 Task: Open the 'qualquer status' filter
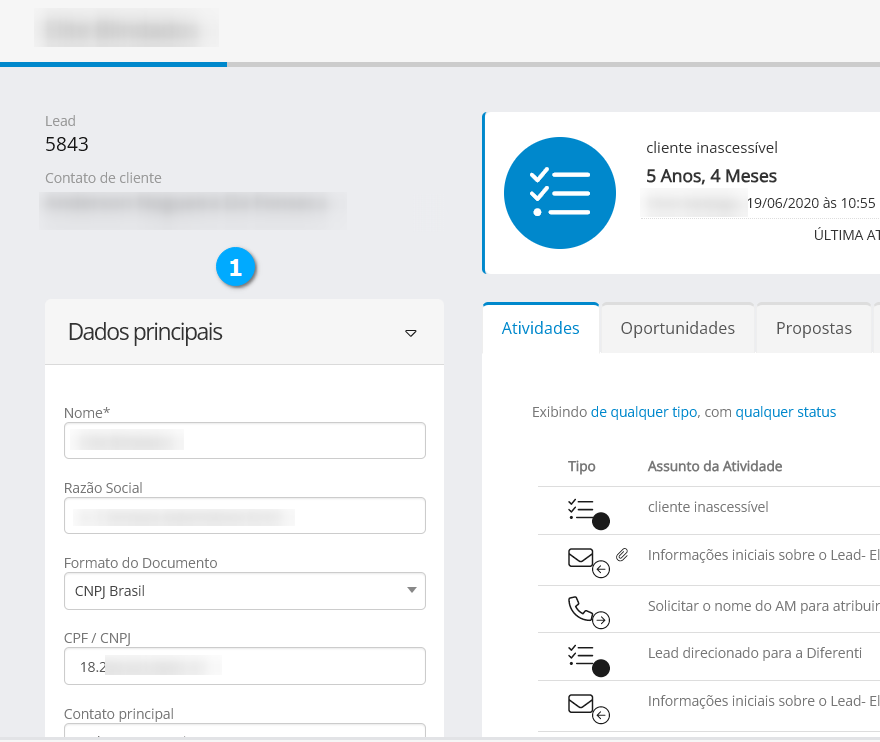[785, 412]
